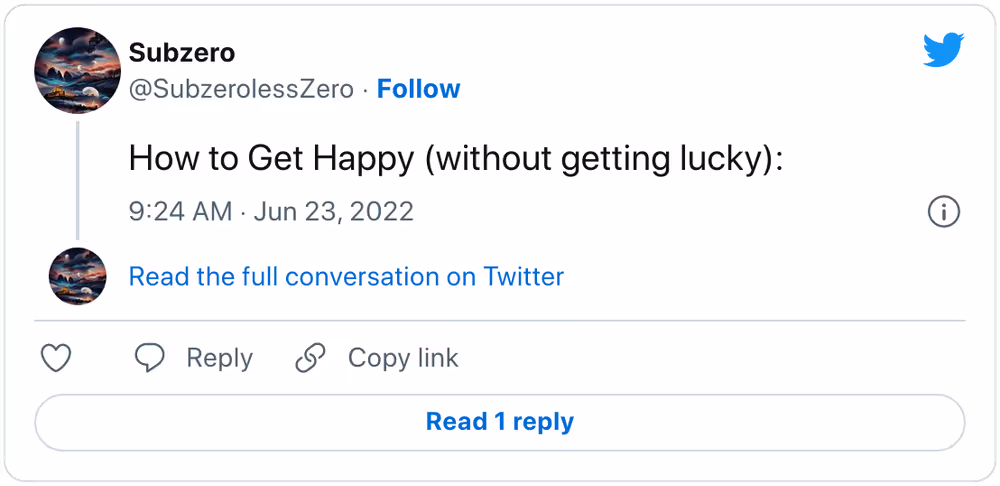This screenshot has height=486, width=1000.
Task: Click the Reply text label
Action: tap(219, 358)
